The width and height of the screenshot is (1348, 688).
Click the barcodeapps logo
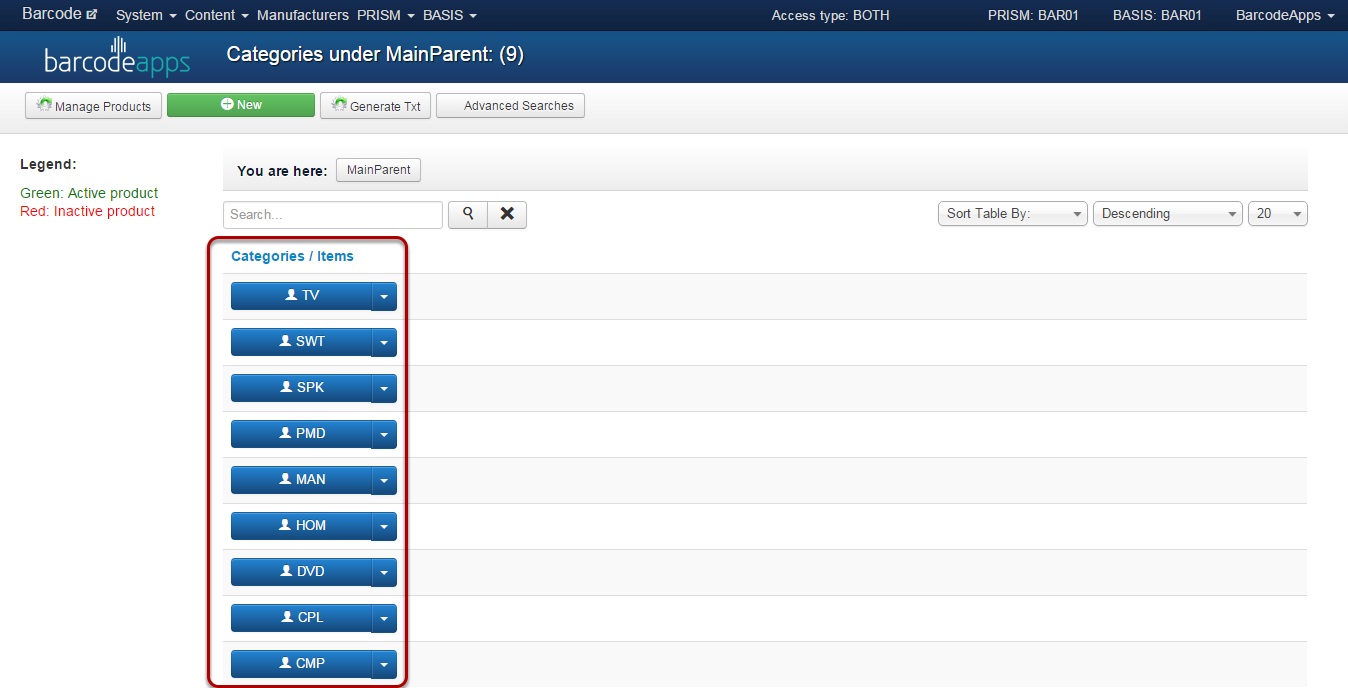116,58
